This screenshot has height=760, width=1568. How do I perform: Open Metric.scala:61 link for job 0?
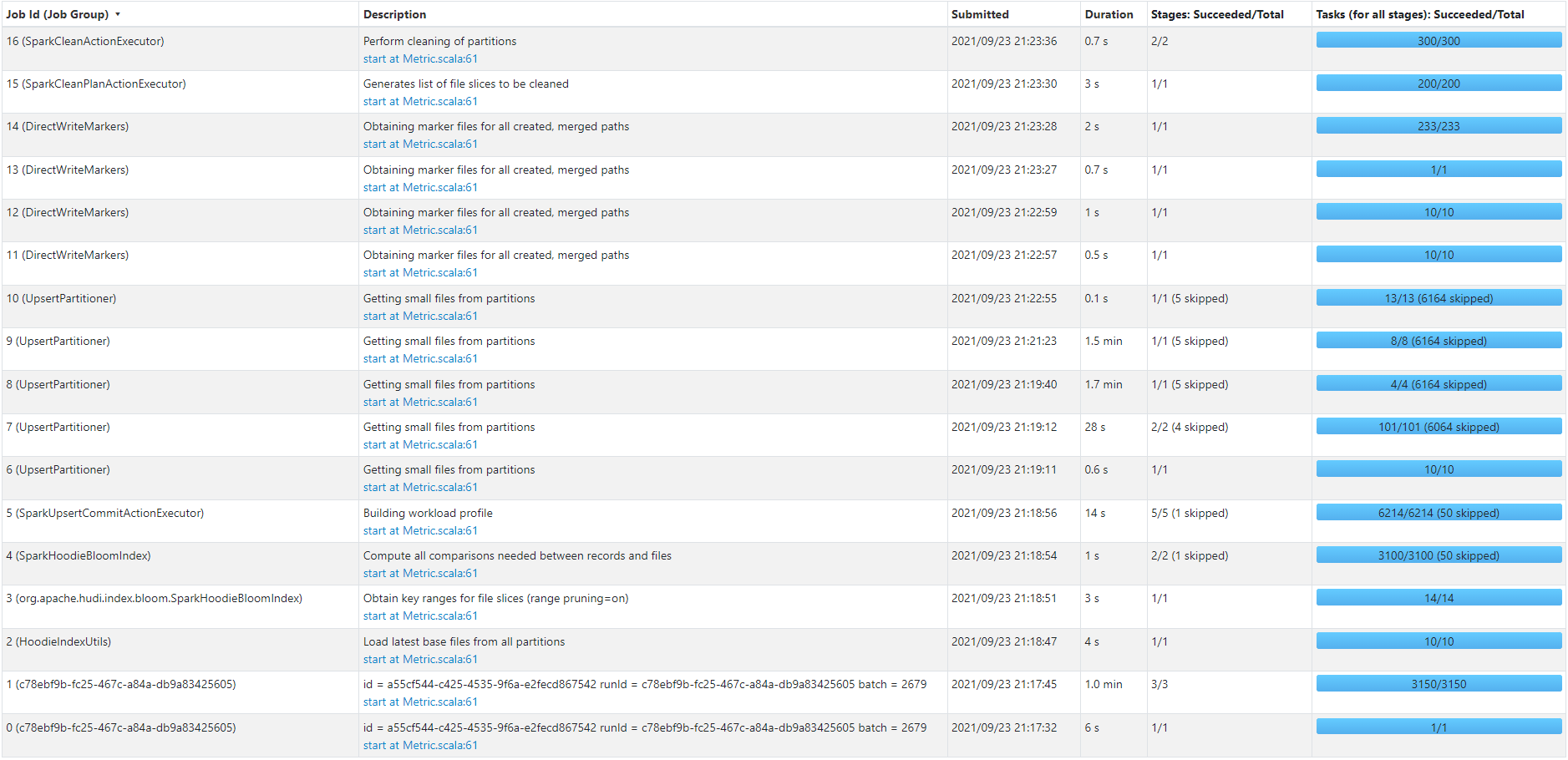420,745
